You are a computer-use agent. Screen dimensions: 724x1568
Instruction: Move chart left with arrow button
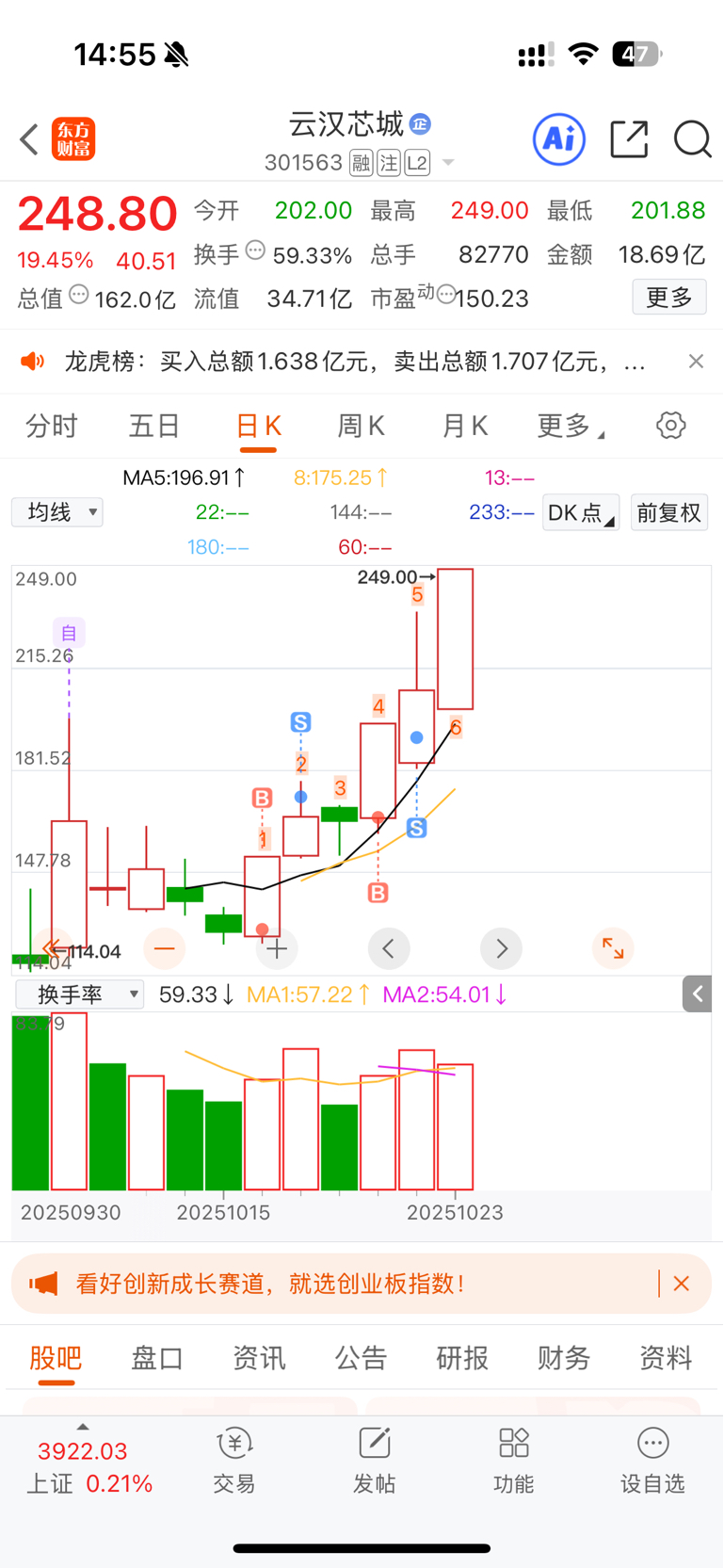pyautogui.click(x=389, y=948)
